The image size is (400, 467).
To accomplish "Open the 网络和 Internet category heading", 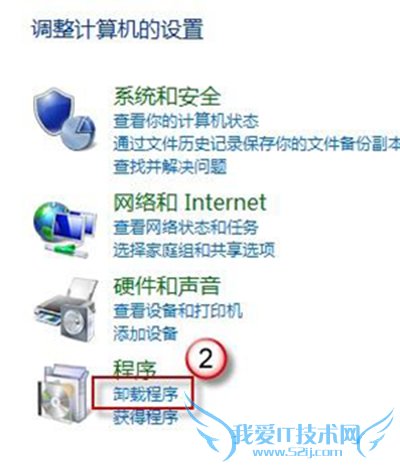I will (190, 203).
